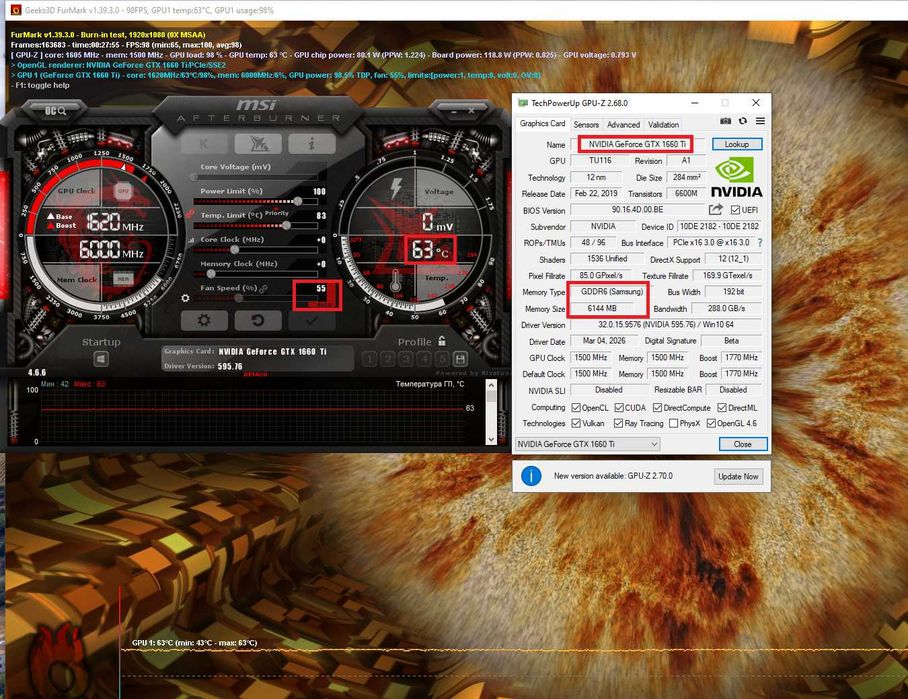
Task: Open GPU-Z hamburger menu
Action: 760,121
